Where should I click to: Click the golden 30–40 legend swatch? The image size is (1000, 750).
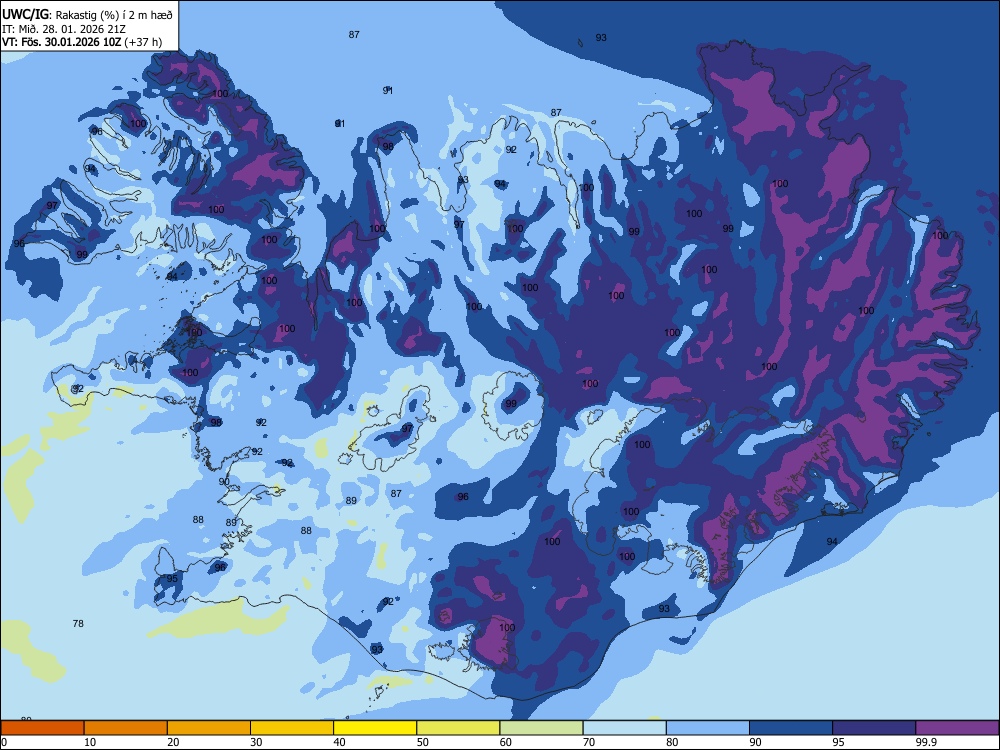click(x=292, y=728)
